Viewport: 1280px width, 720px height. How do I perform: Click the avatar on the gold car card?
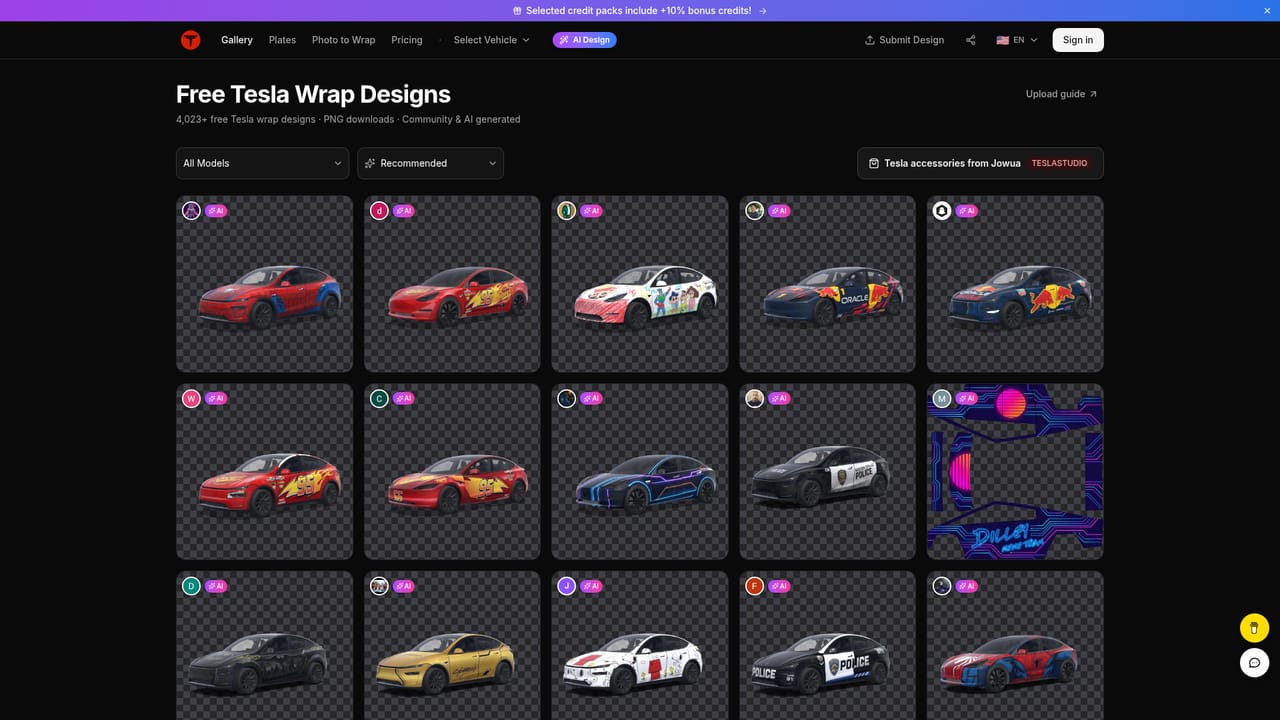point(379,586)
